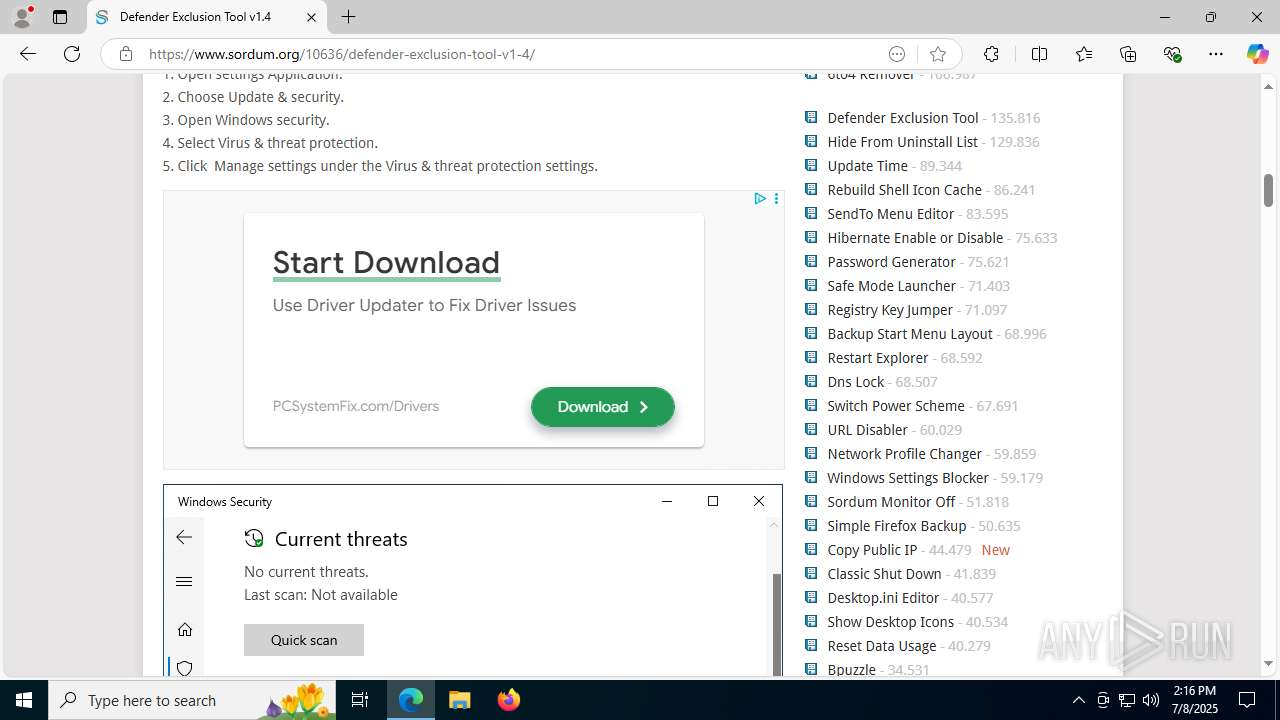Show hidden system tray icons
1280x720 pixels.
[x=1078, y=700]
